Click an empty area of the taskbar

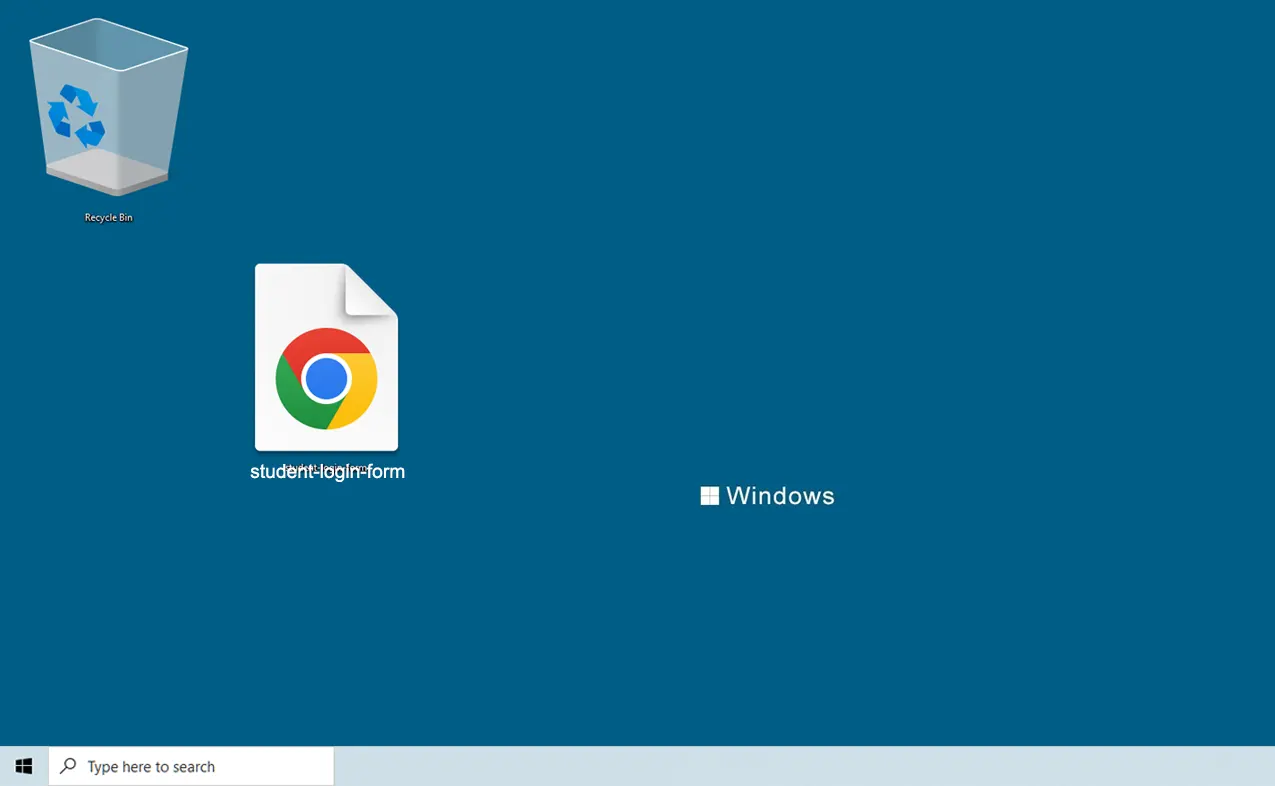(800, 766)
